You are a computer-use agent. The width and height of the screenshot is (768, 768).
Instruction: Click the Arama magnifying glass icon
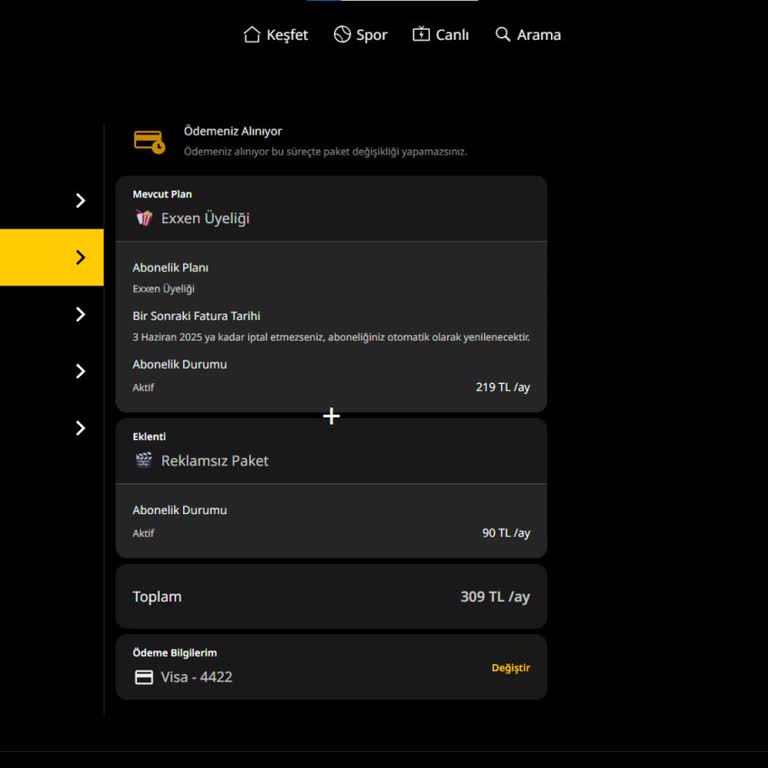(503, 35)
